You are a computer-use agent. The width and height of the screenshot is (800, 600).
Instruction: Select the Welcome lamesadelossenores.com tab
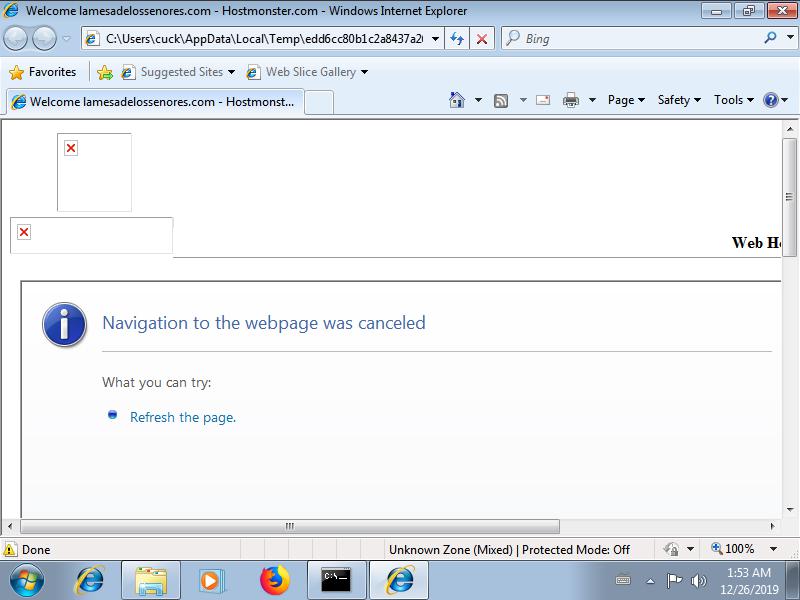pyautogui.click(x=155, y=102)
